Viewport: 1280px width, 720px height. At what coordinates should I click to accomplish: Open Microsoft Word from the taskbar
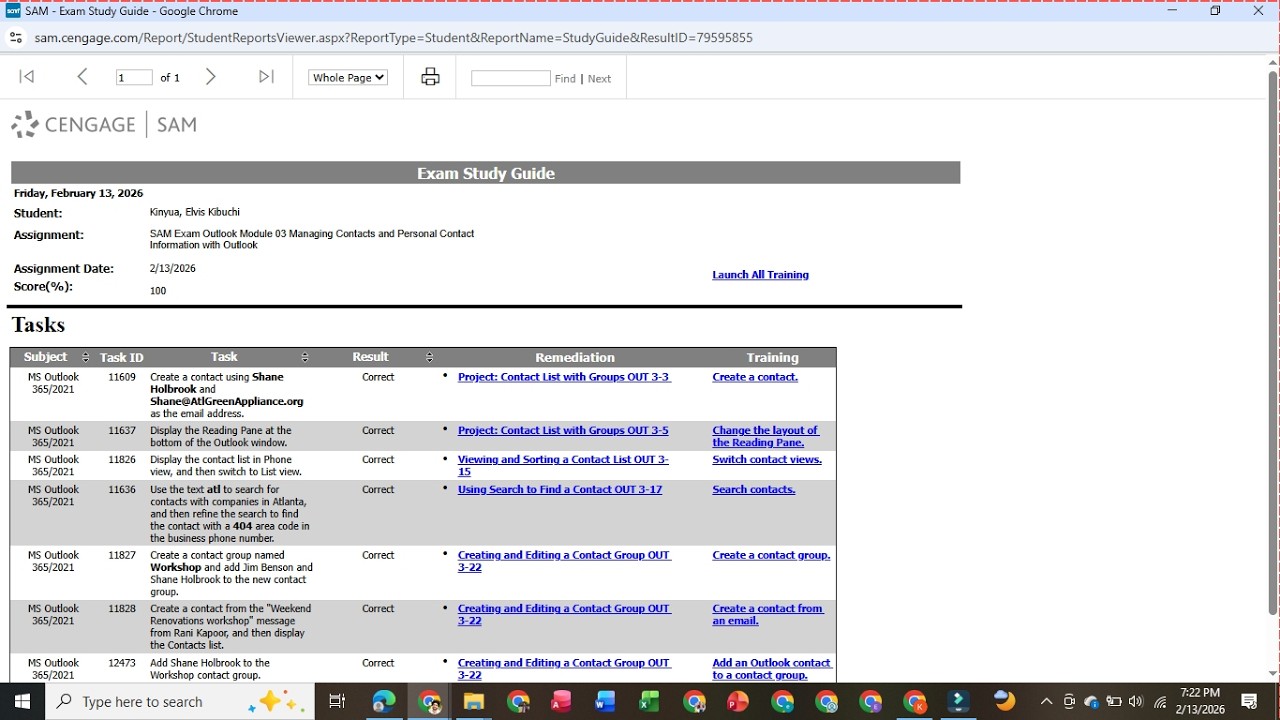tap(605, 702)
